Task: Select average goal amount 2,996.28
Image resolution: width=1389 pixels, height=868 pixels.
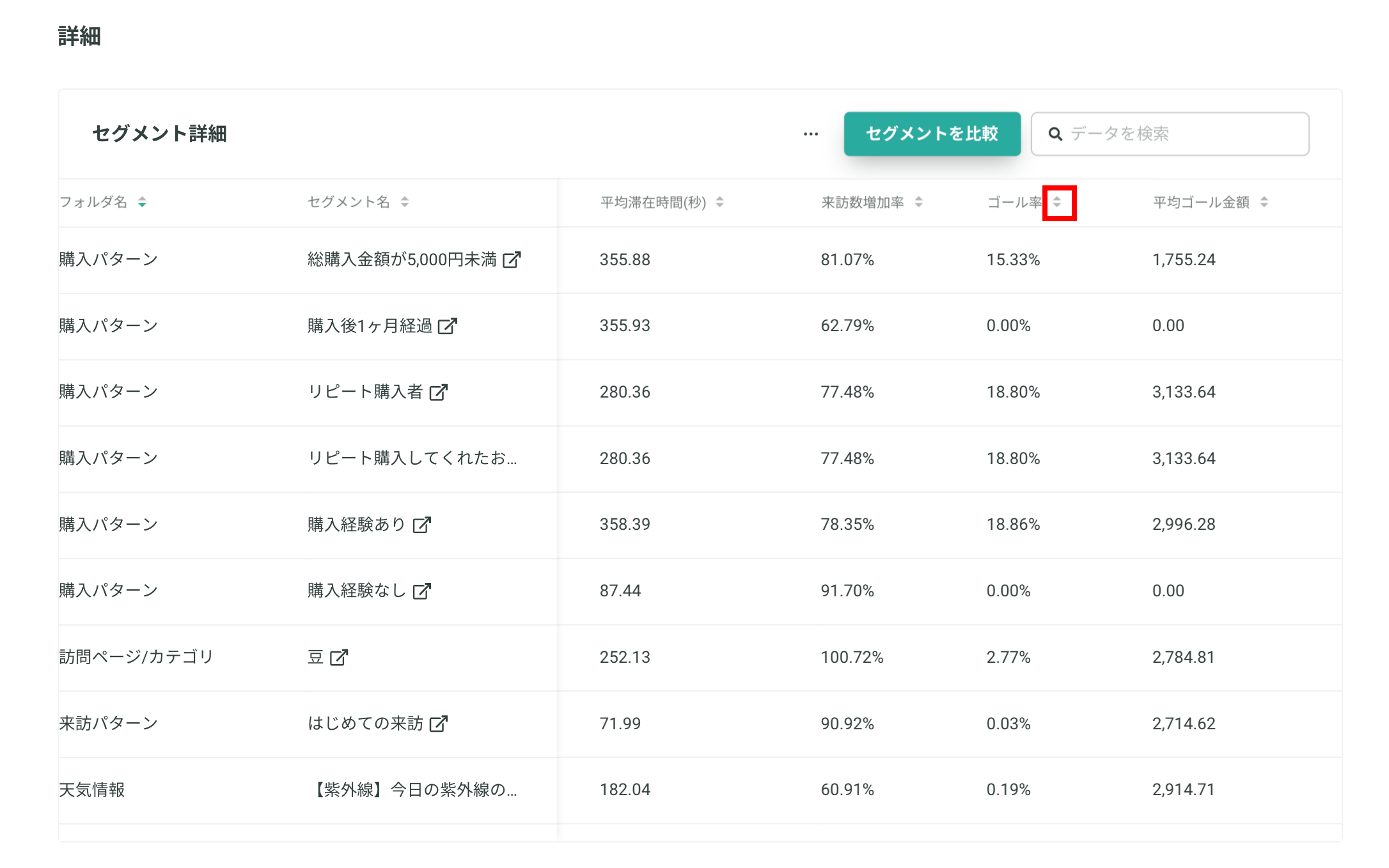Action: pyautogui.click(x=1184, y=524)
